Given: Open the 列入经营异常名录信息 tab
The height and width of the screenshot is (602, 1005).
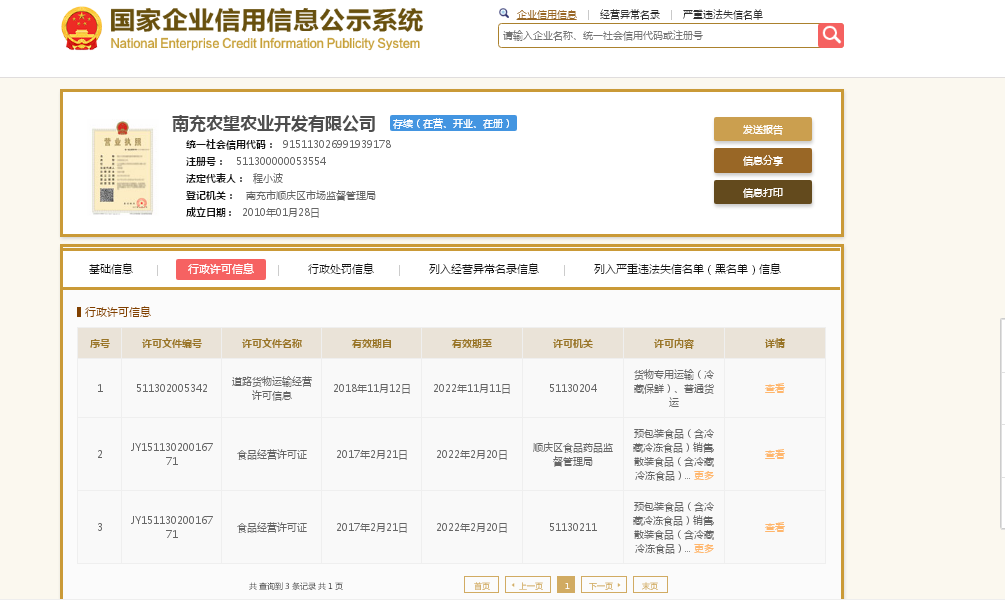Looking at the screenshot, I should 483,269.
